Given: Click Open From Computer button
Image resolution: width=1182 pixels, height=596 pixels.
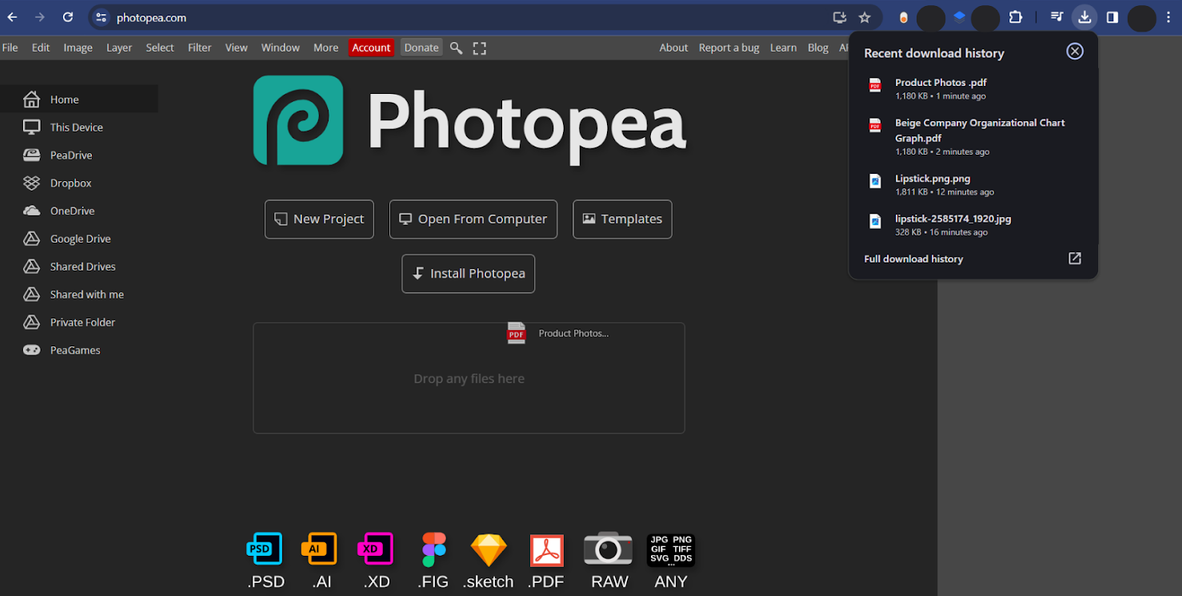Looking at the screenshot, I should tap(473, 219).
